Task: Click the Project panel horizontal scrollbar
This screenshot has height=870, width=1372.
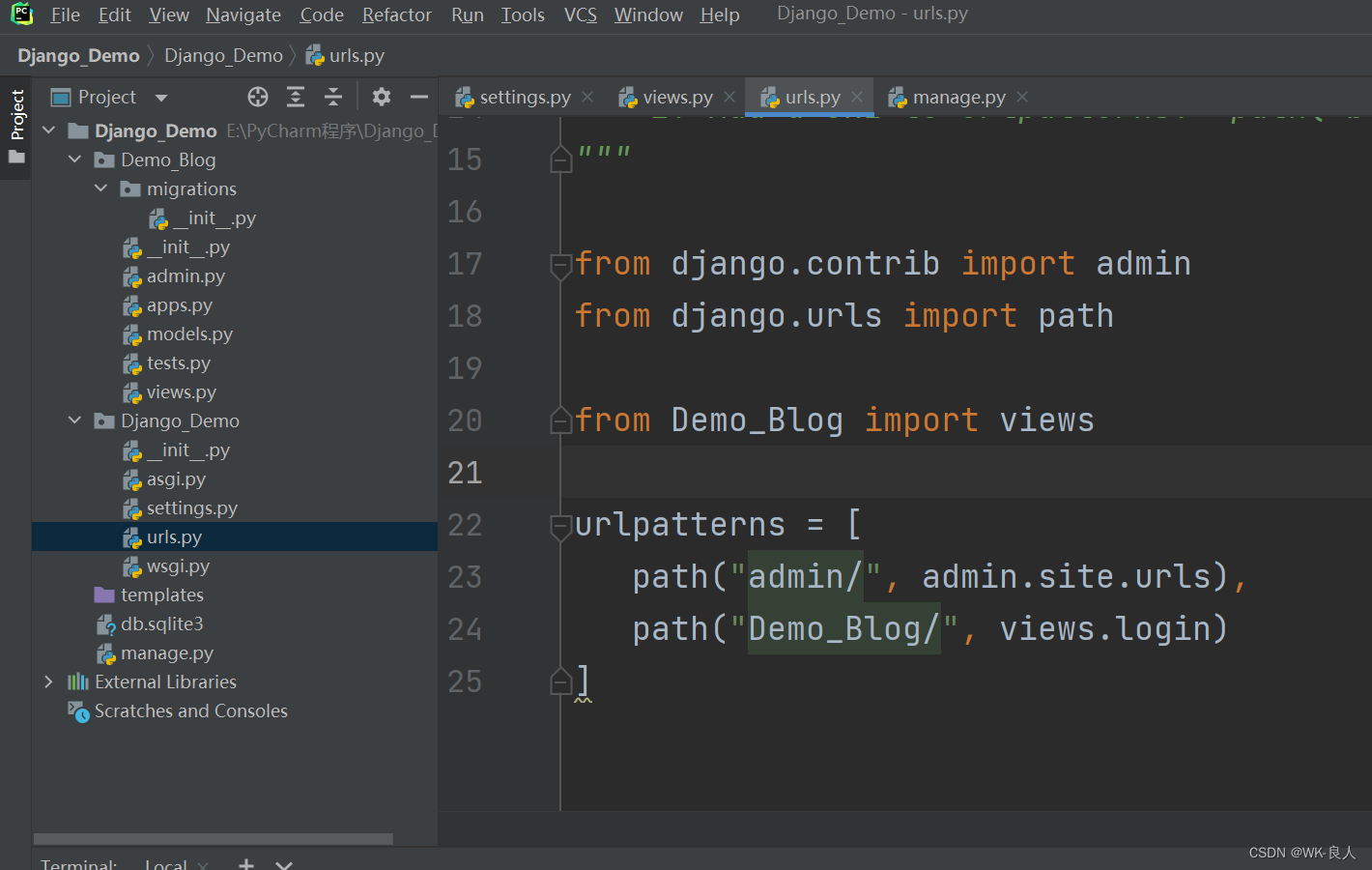Action: 213,839
